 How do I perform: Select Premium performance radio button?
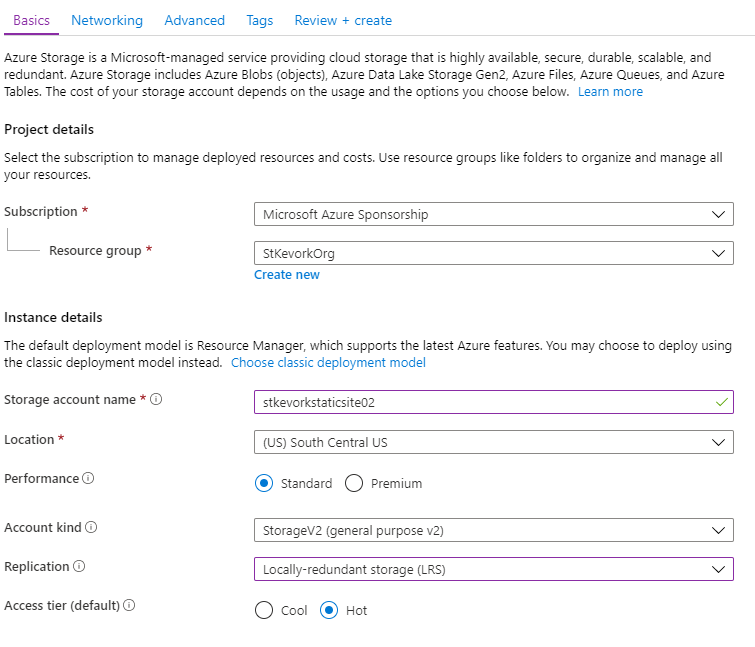pyautogui.click(x=354, y=483)
